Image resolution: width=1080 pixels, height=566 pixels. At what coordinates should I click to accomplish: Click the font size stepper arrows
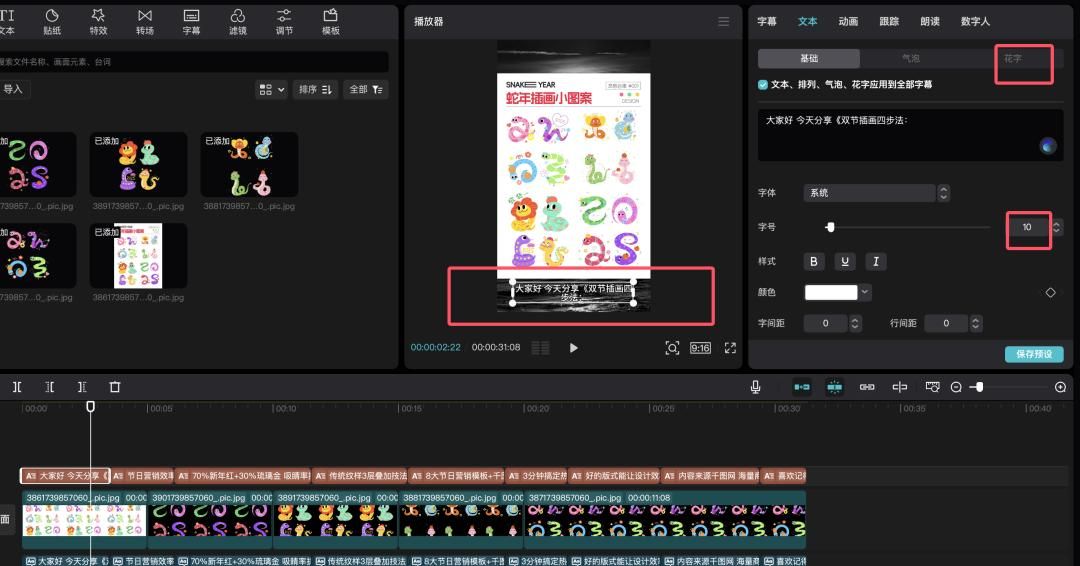[1057, 227]
